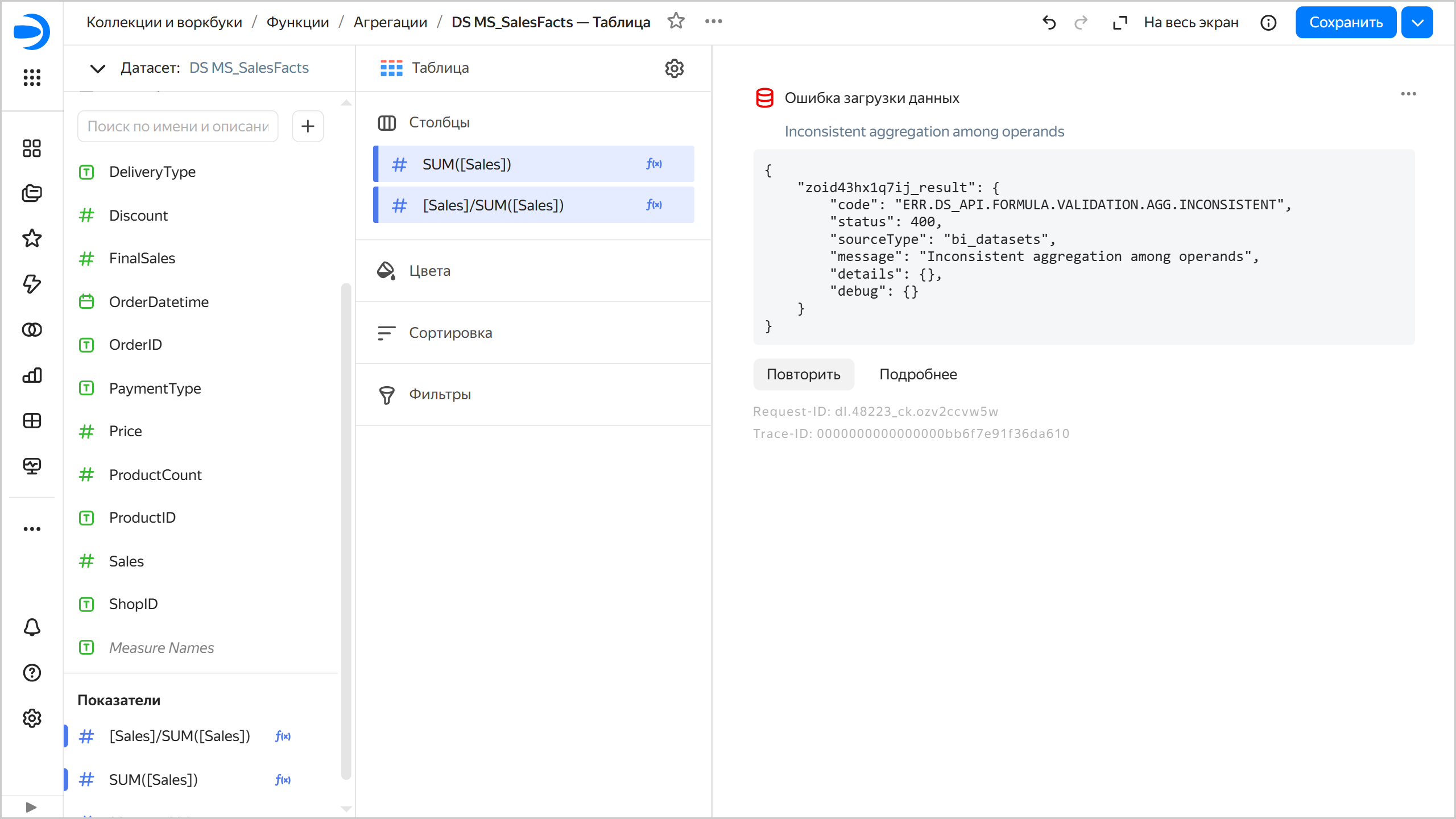
Task: Open the Функции breadcrumb
Action: pyautogui.click(x=297, y=22)
